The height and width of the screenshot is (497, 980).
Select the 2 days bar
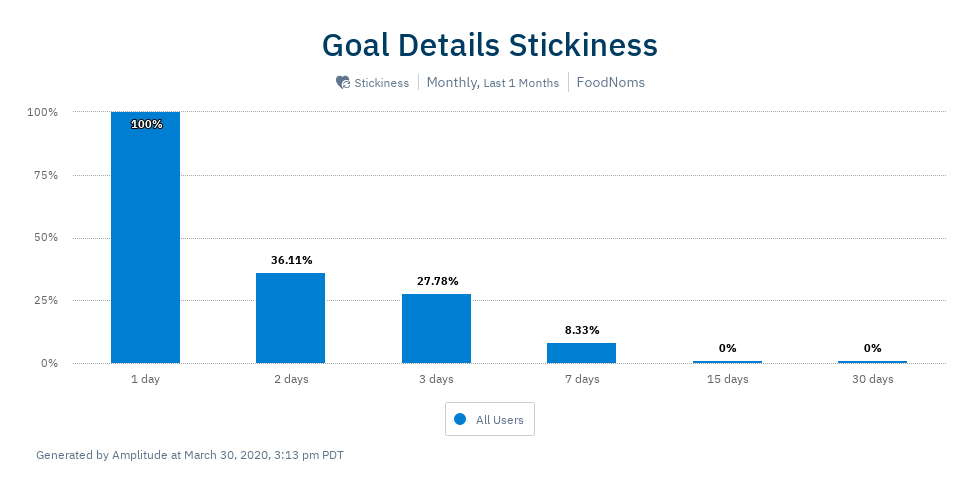pyautogui.click(x=291, y=318)
